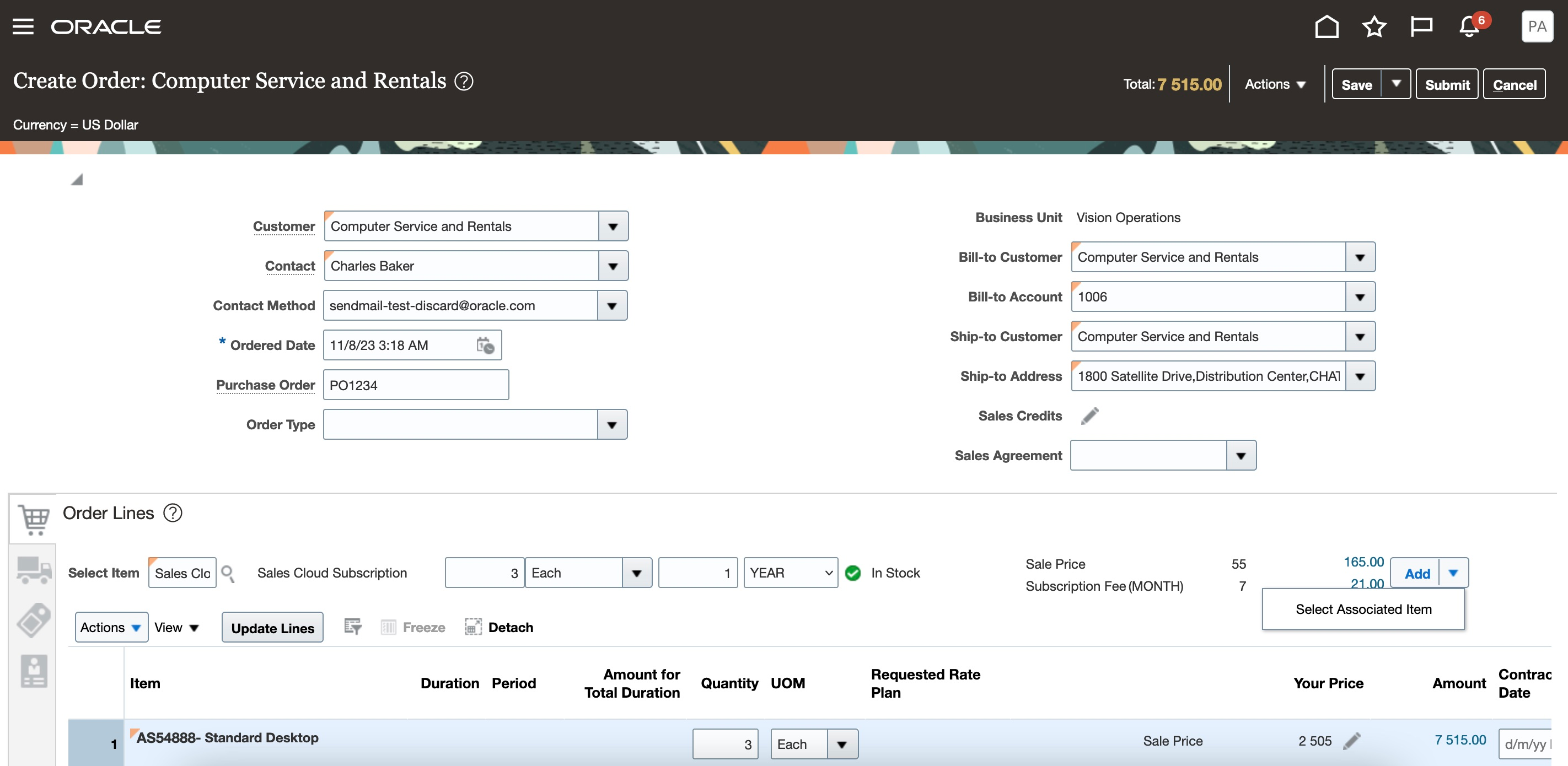Click the Contact field label
This screenshot has width=1568, height=766.
click(290, 266)
